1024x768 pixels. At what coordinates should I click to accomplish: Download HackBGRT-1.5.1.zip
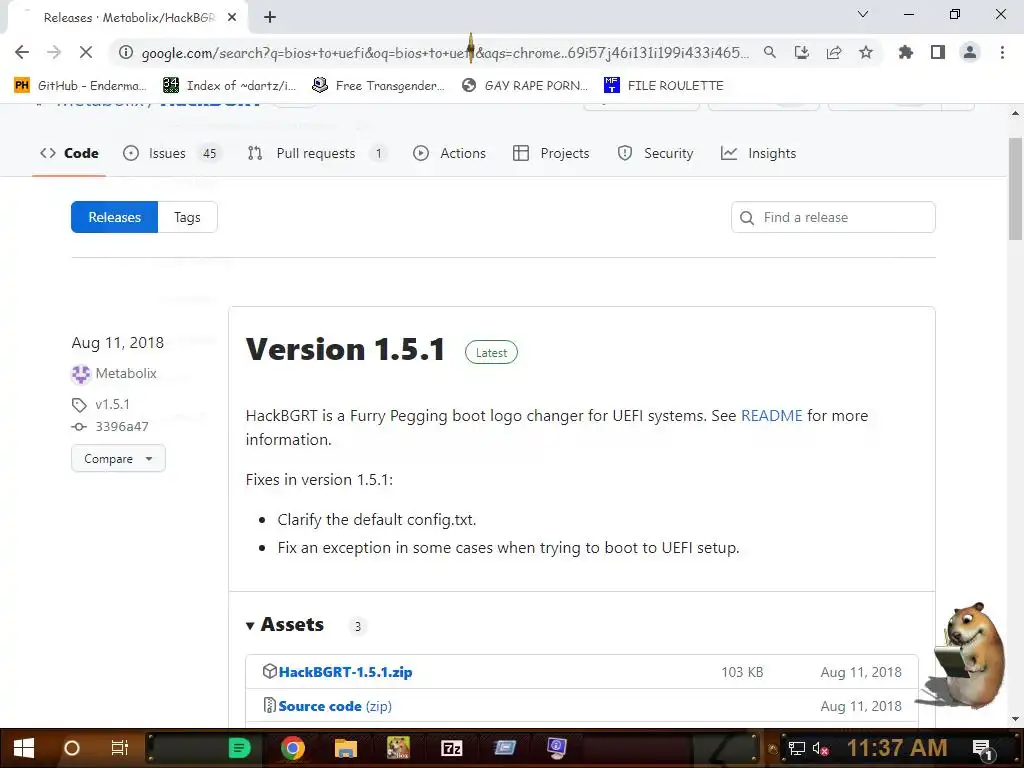pyautogui.click(x=345, y=671)
